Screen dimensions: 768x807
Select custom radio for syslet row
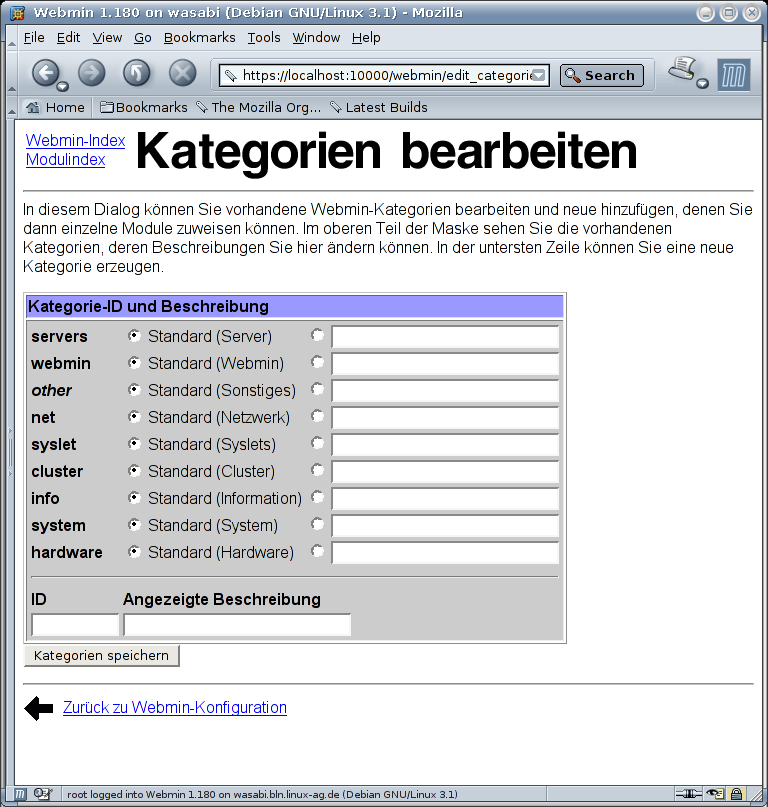tap(318, 443)
